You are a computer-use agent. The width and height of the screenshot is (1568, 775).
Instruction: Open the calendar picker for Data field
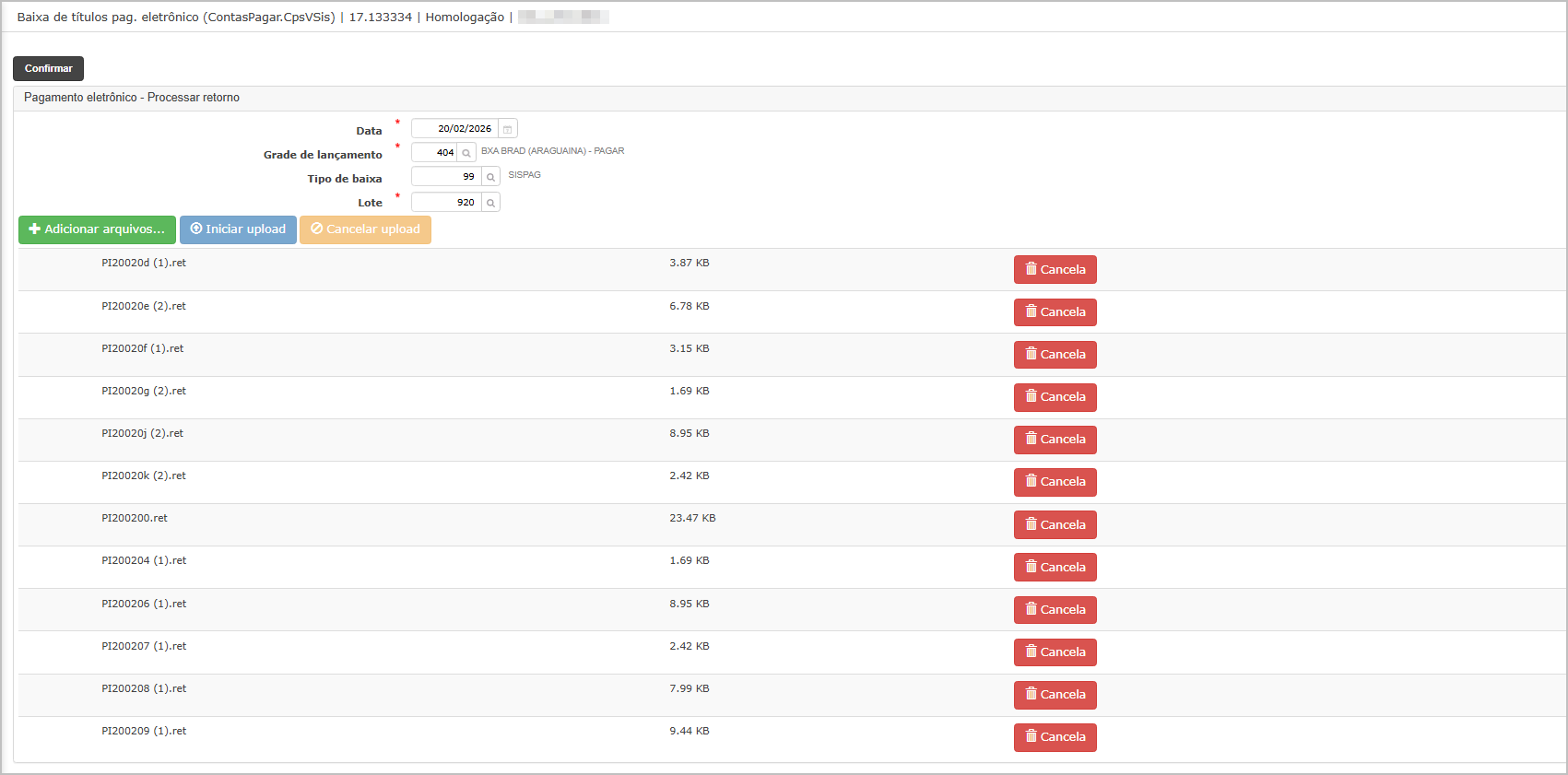point(507,129)
